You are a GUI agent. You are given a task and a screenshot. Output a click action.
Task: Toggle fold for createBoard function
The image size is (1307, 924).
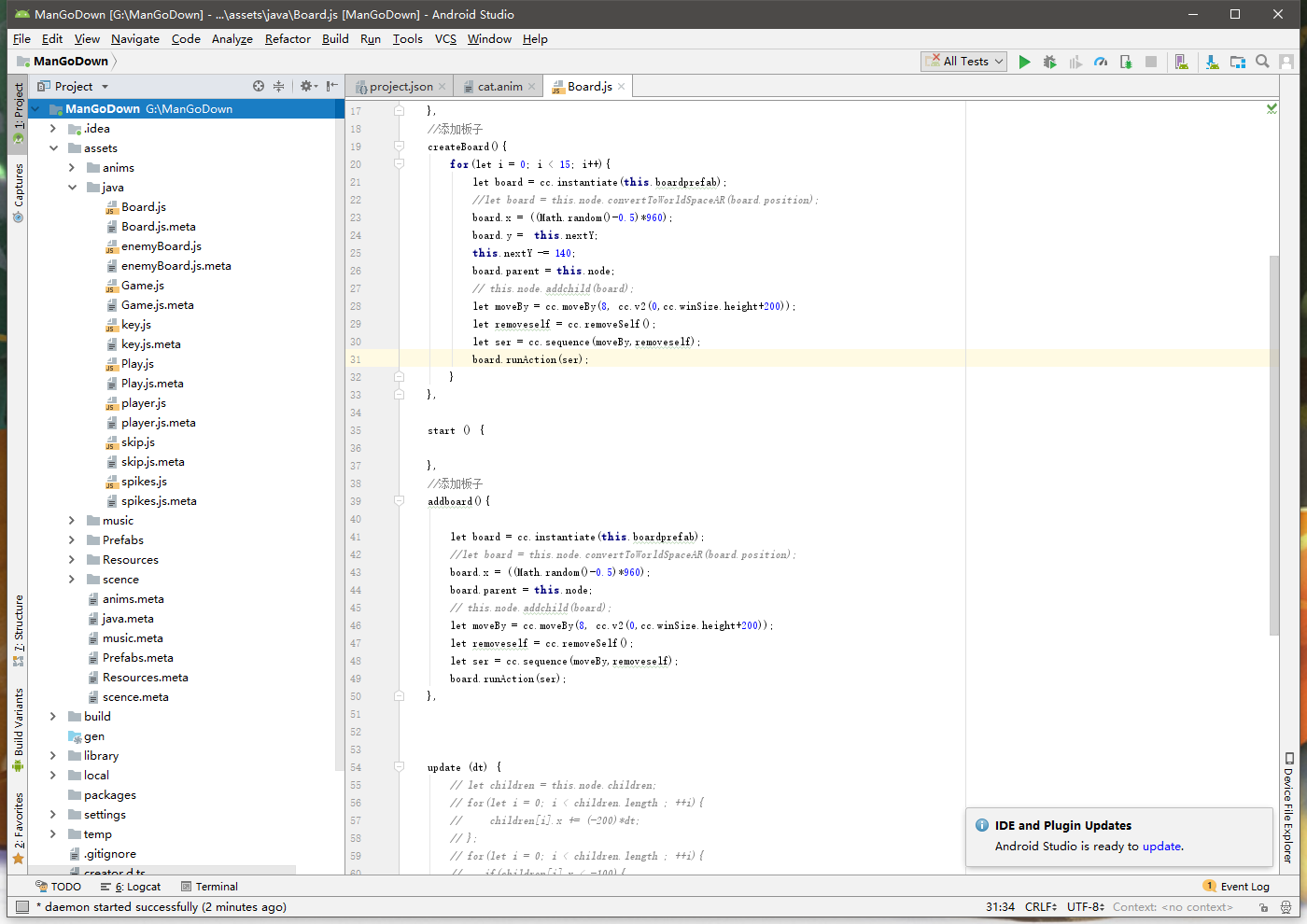(399, 147)
